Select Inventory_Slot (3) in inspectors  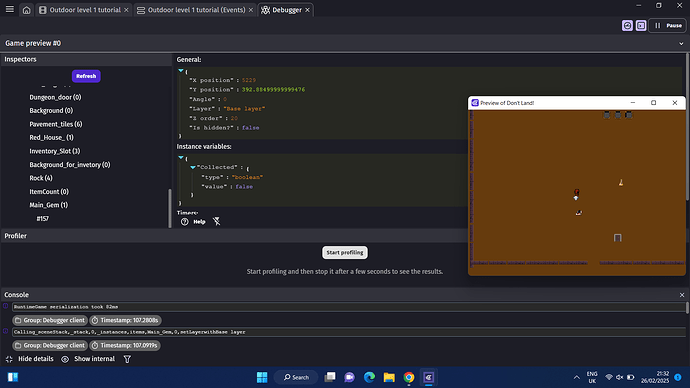tap(55, 151)
